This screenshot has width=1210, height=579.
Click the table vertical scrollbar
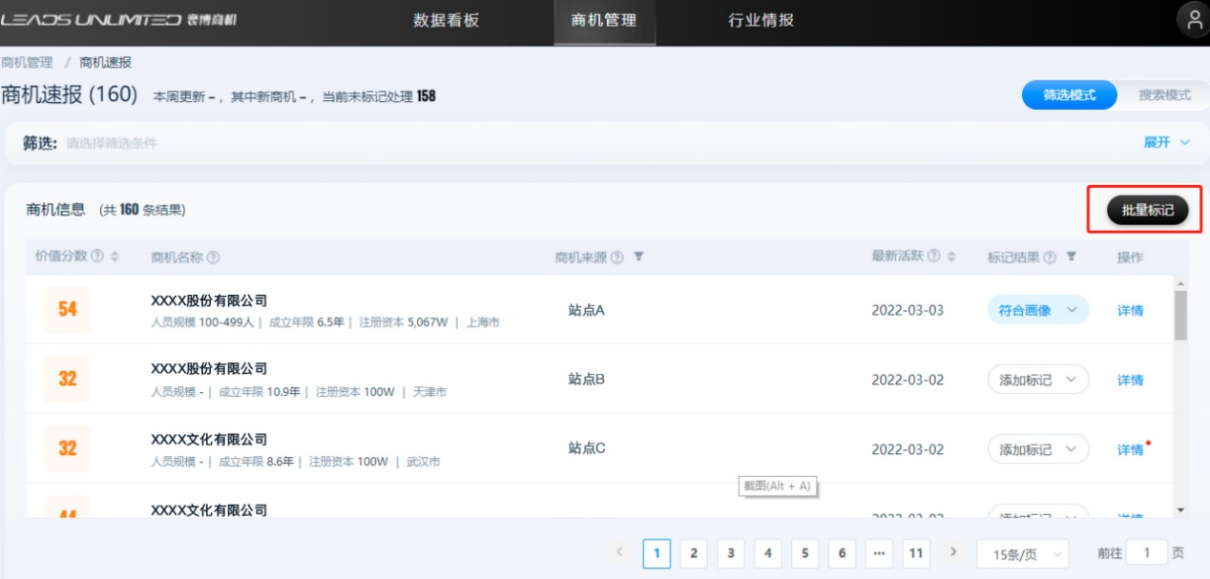click(x=1180, y=315)
